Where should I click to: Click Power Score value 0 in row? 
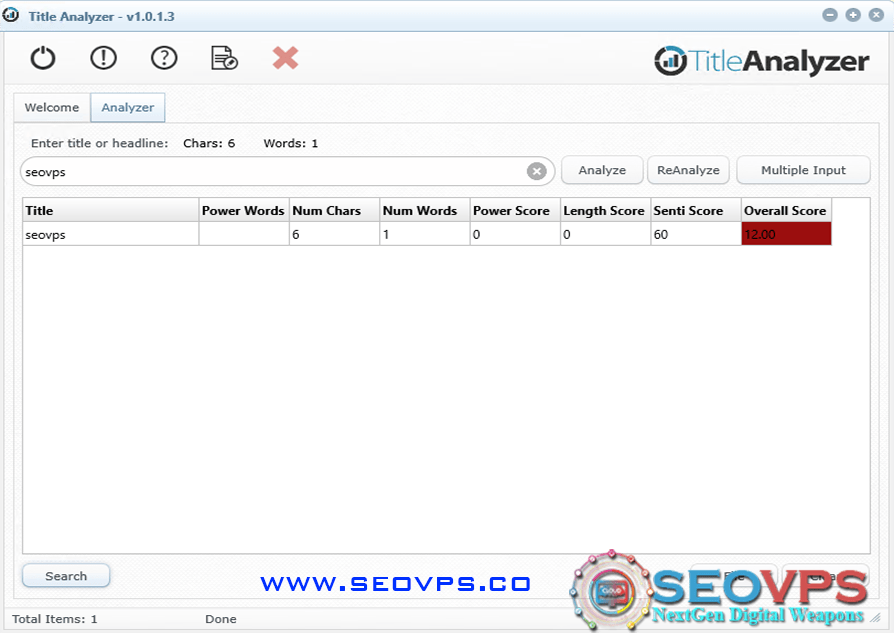(x=515, y=234)
